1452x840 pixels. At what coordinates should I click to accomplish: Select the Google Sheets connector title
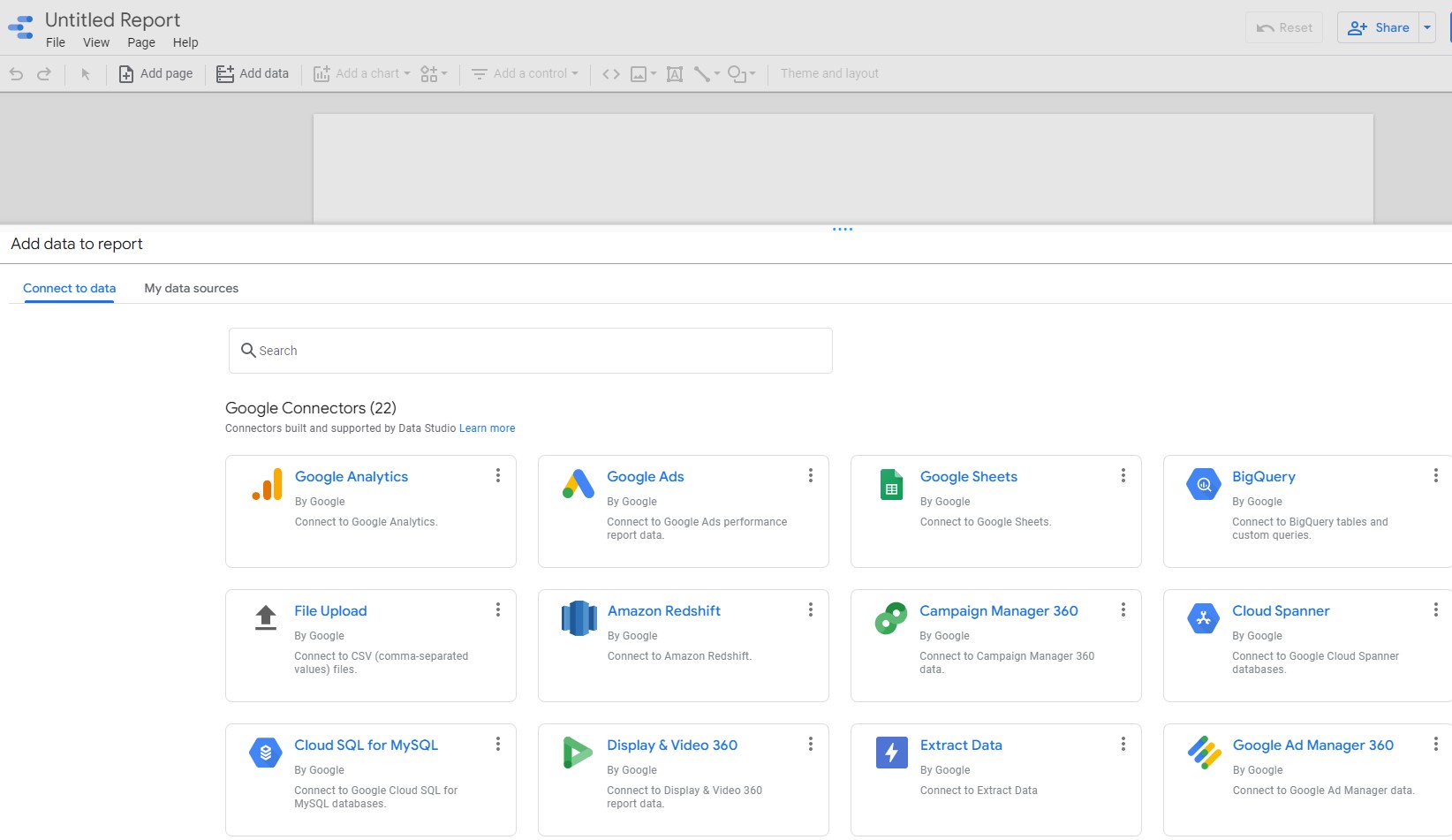[969, 477]
